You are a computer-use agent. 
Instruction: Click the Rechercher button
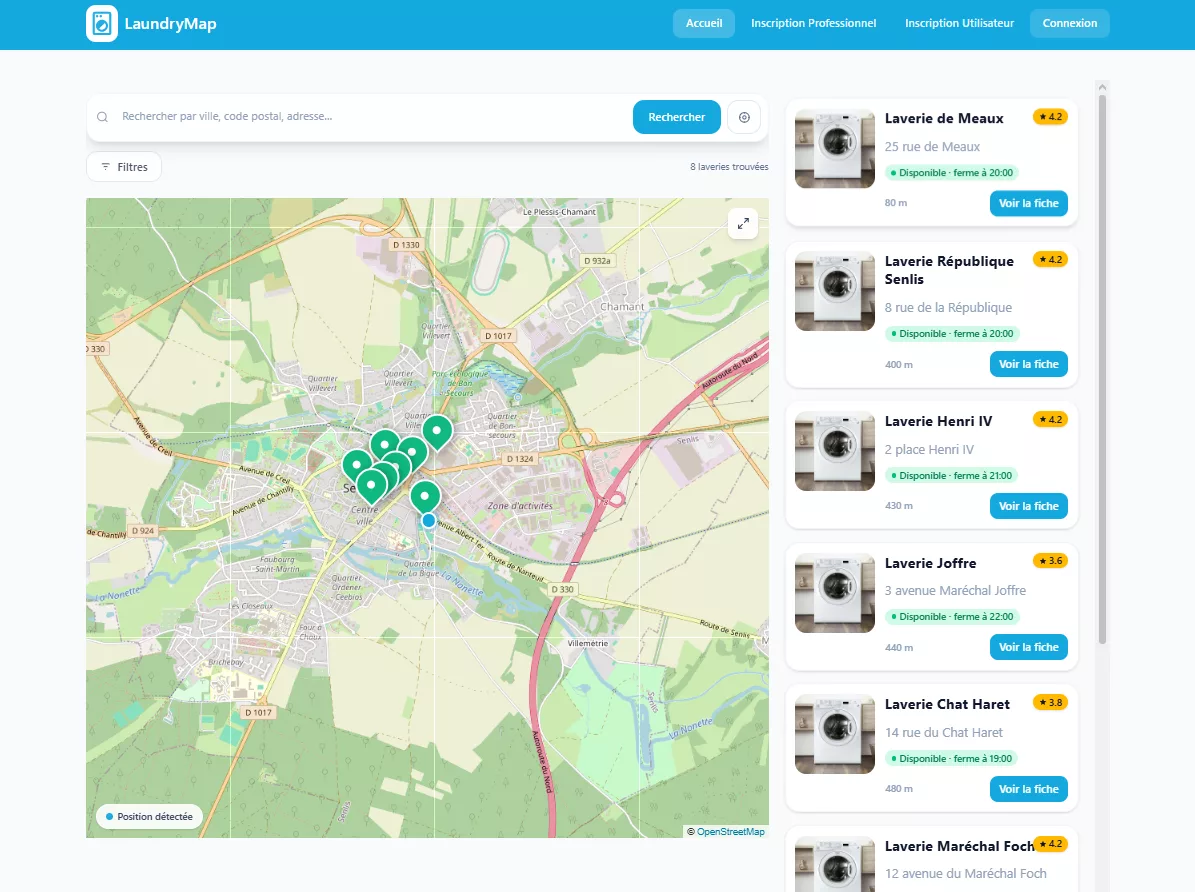676,117
